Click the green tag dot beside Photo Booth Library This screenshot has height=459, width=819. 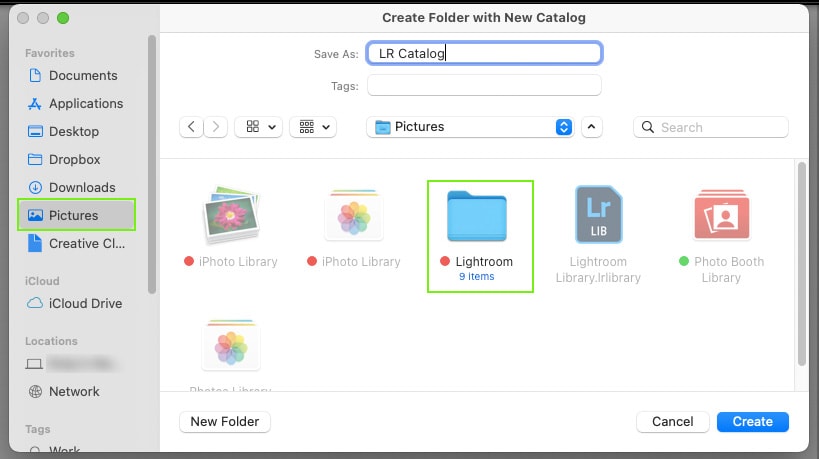[x=684, y=261]
